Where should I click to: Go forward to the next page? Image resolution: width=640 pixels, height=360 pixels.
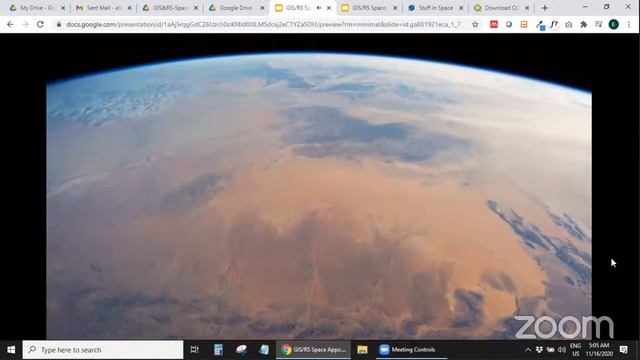click(x=25, y=24)
